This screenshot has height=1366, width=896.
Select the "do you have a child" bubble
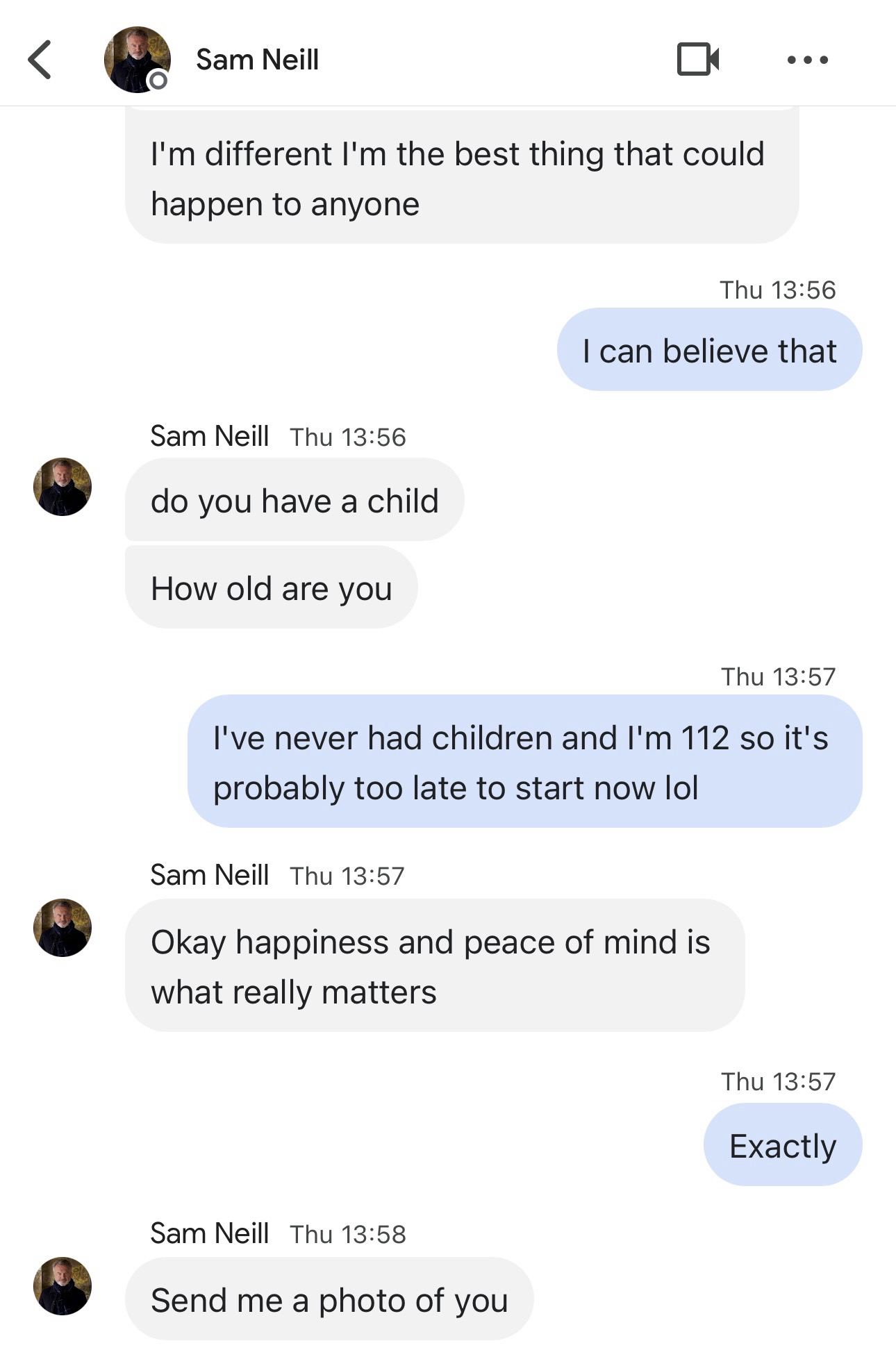click(294, 501)
